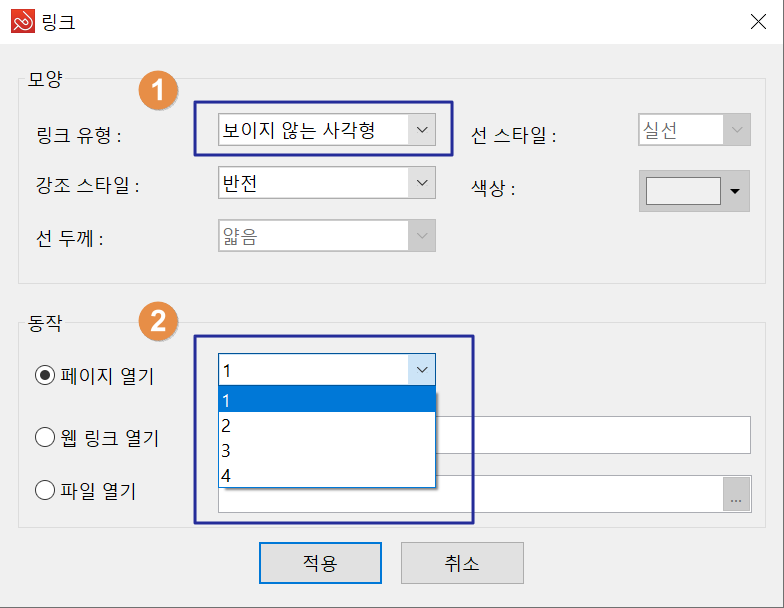Click the 적용 button
This screenshot has height=608, width=784.
[320, 563]
